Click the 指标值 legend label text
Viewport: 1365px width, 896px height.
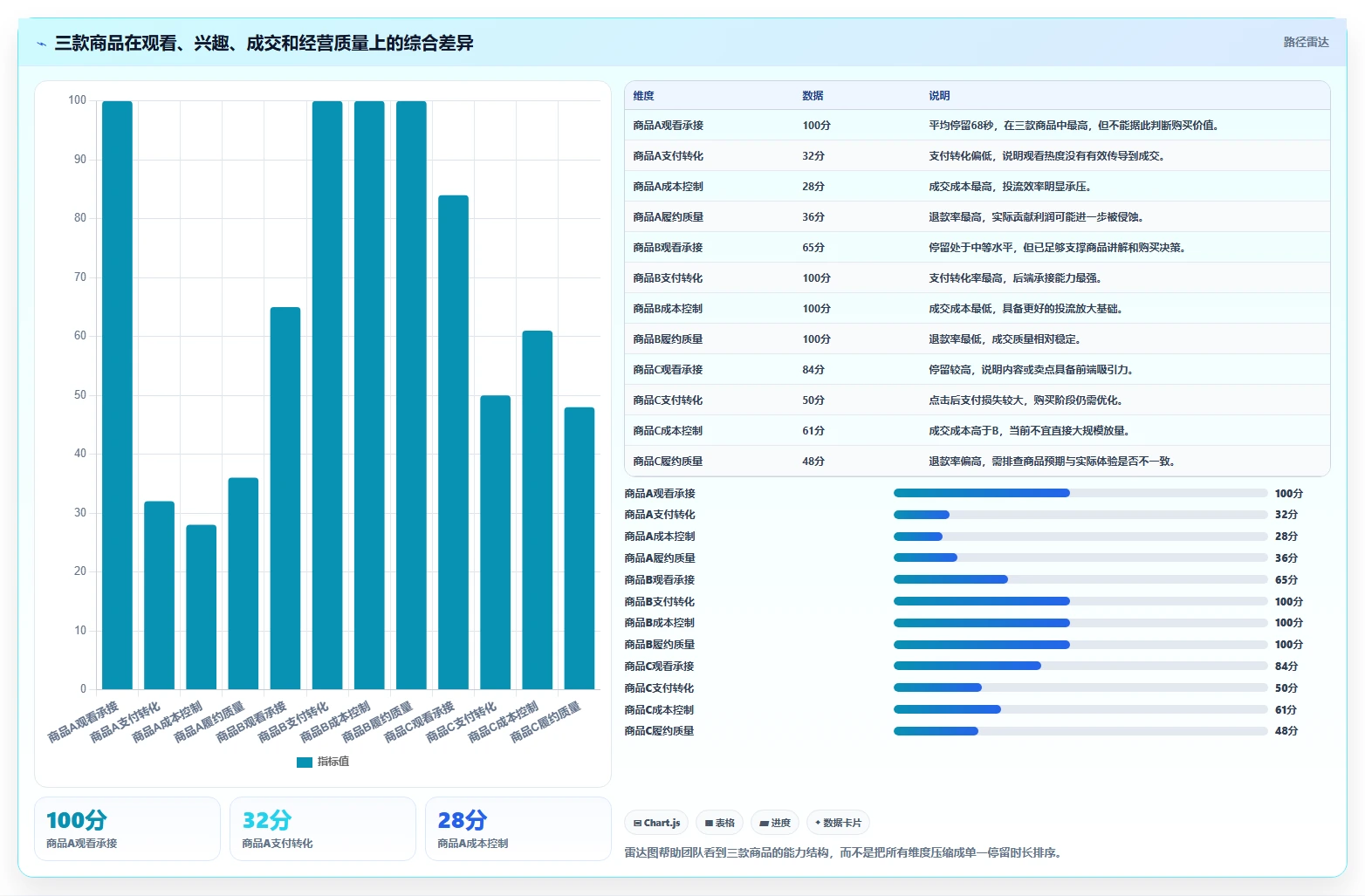tap(333, 762)
